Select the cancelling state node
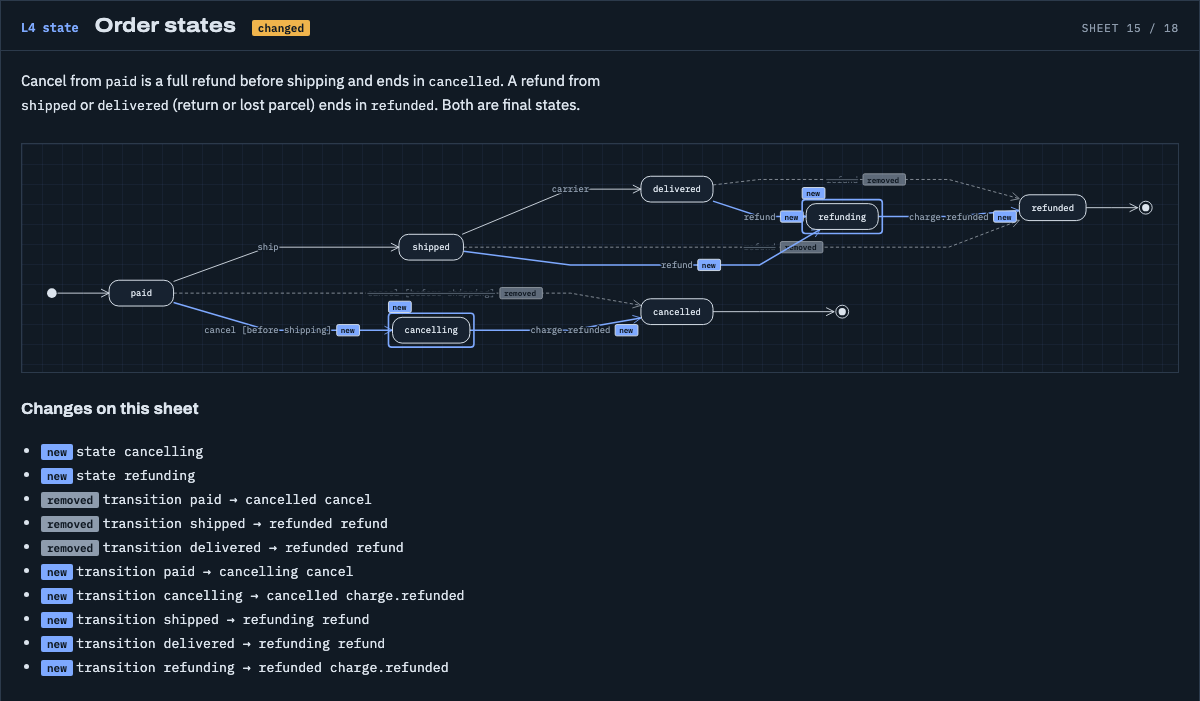This screenshot has height=701, width=1200. (x=431, y=330)
